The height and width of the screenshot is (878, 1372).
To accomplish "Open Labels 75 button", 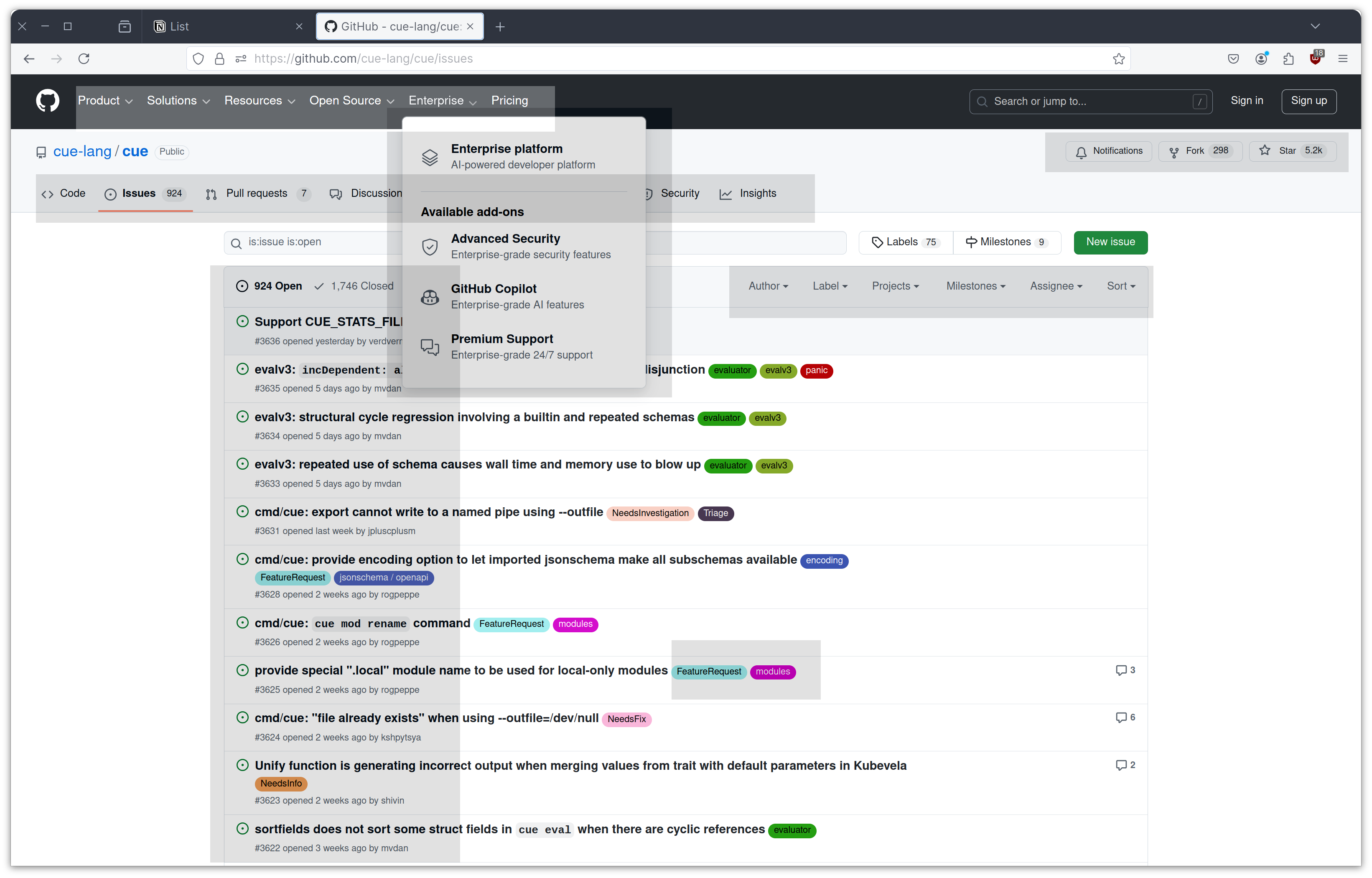I will [x=906, y=242].
